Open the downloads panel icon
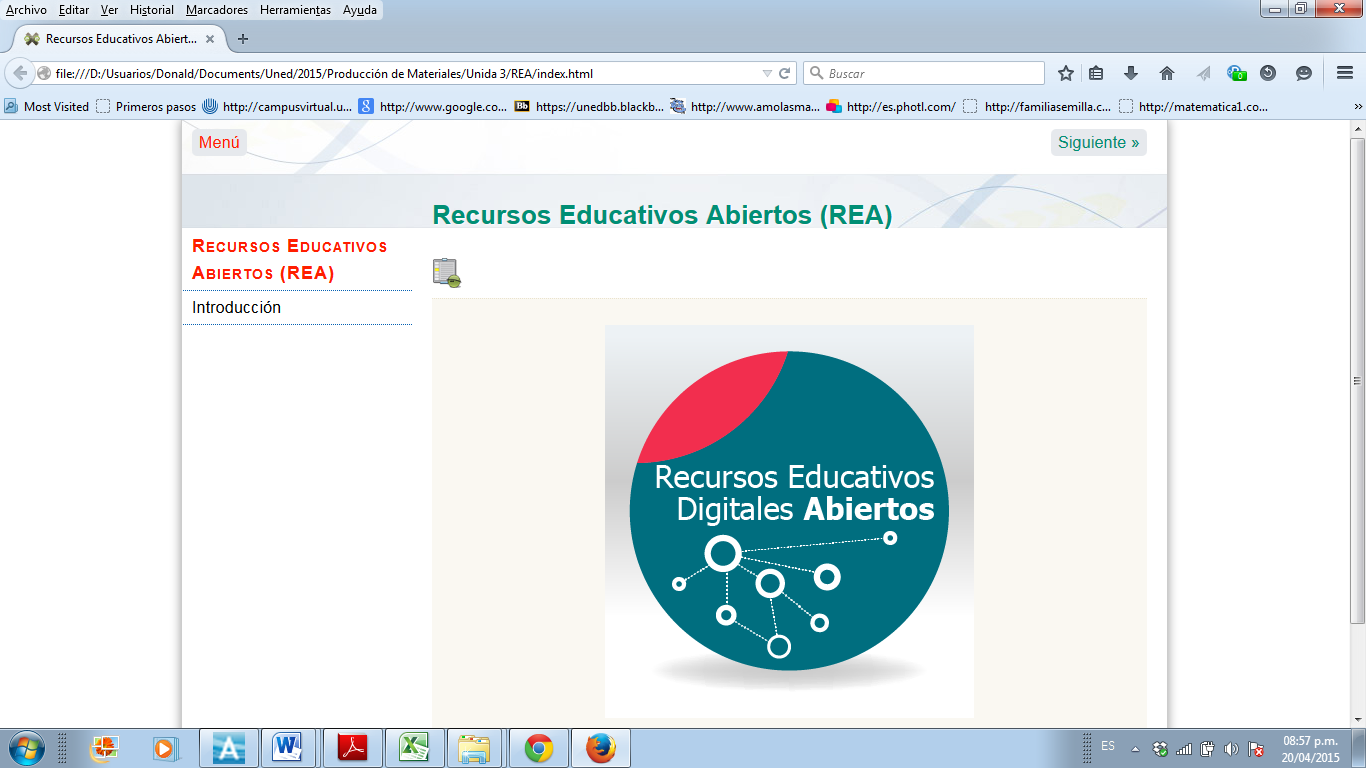Image resolution: width=1366 pixels, height=768 pixels. (1130, 73)
